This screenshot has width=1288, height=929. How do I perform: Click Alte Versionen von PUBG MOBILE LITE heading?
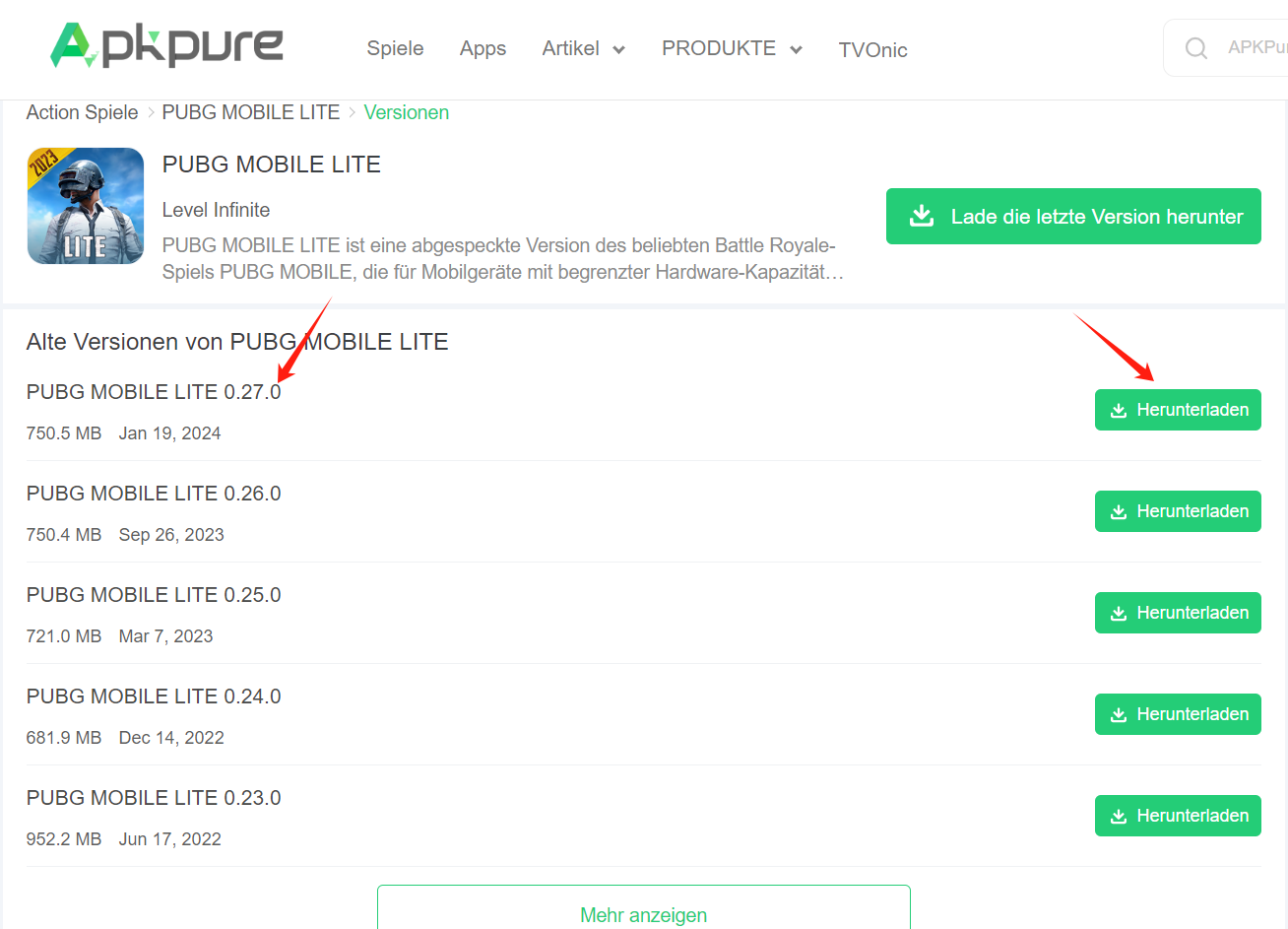(237, 342)
